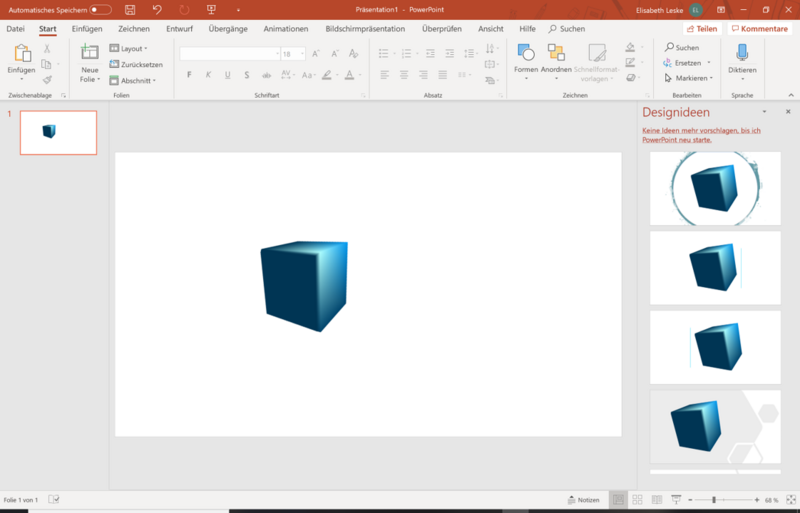Image resolution: width=800 pixels, height=513 pixels.
Task: Open the Übergänge tab
Action: tap(228, 29)
